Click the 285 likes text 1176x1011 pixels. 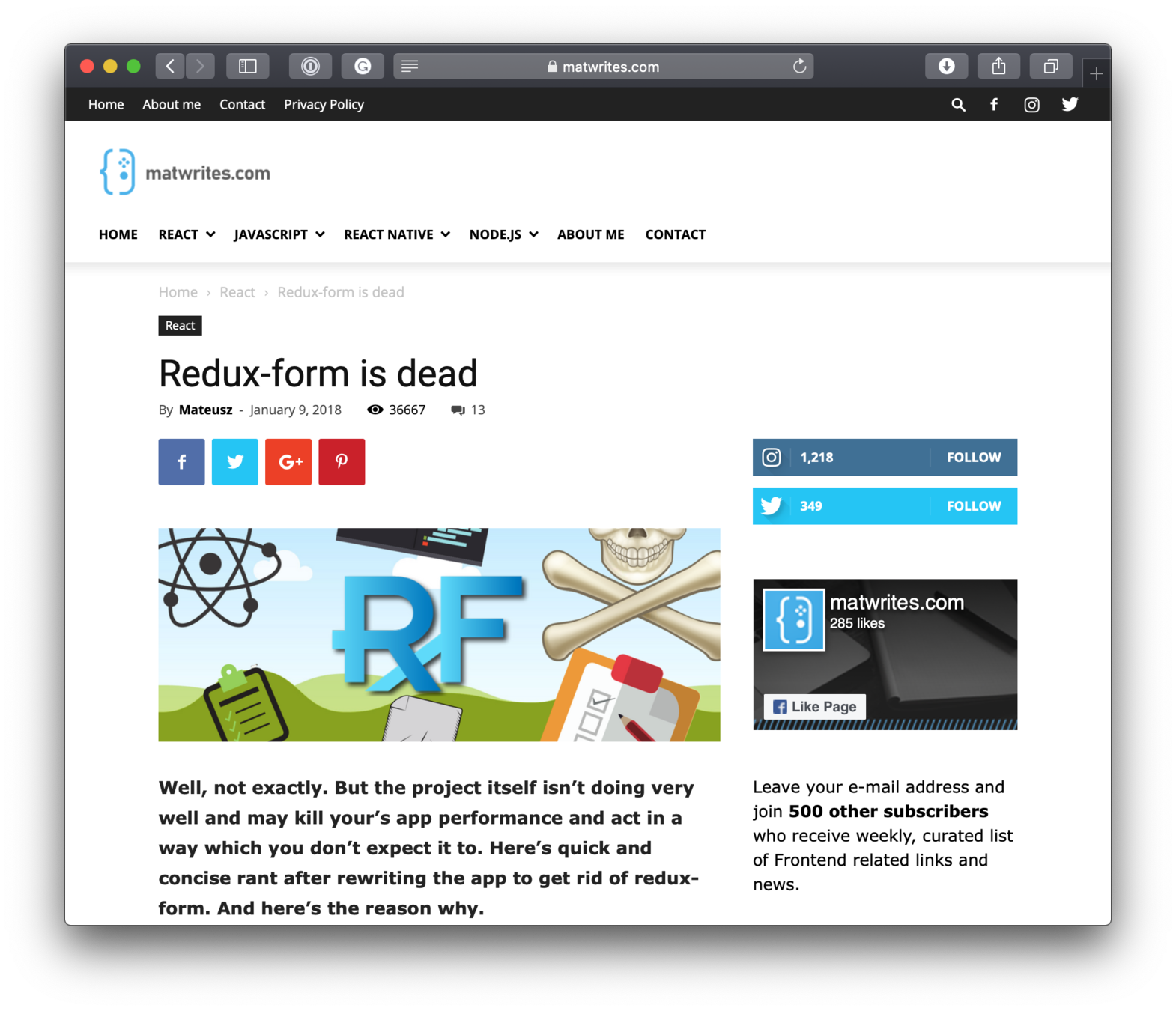857,624
